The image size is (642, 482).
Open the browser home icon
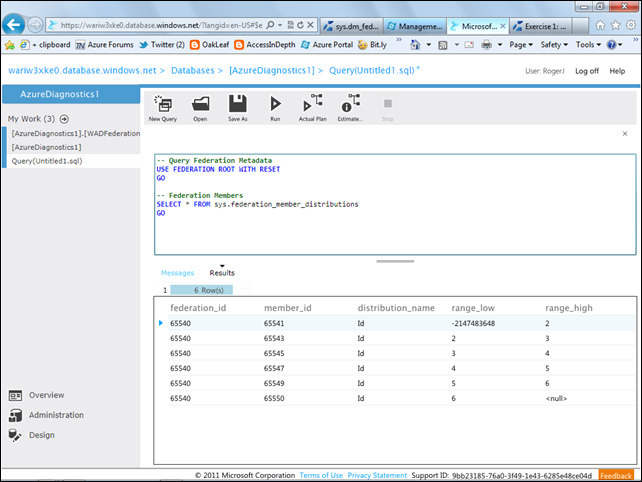pos(600,25)
